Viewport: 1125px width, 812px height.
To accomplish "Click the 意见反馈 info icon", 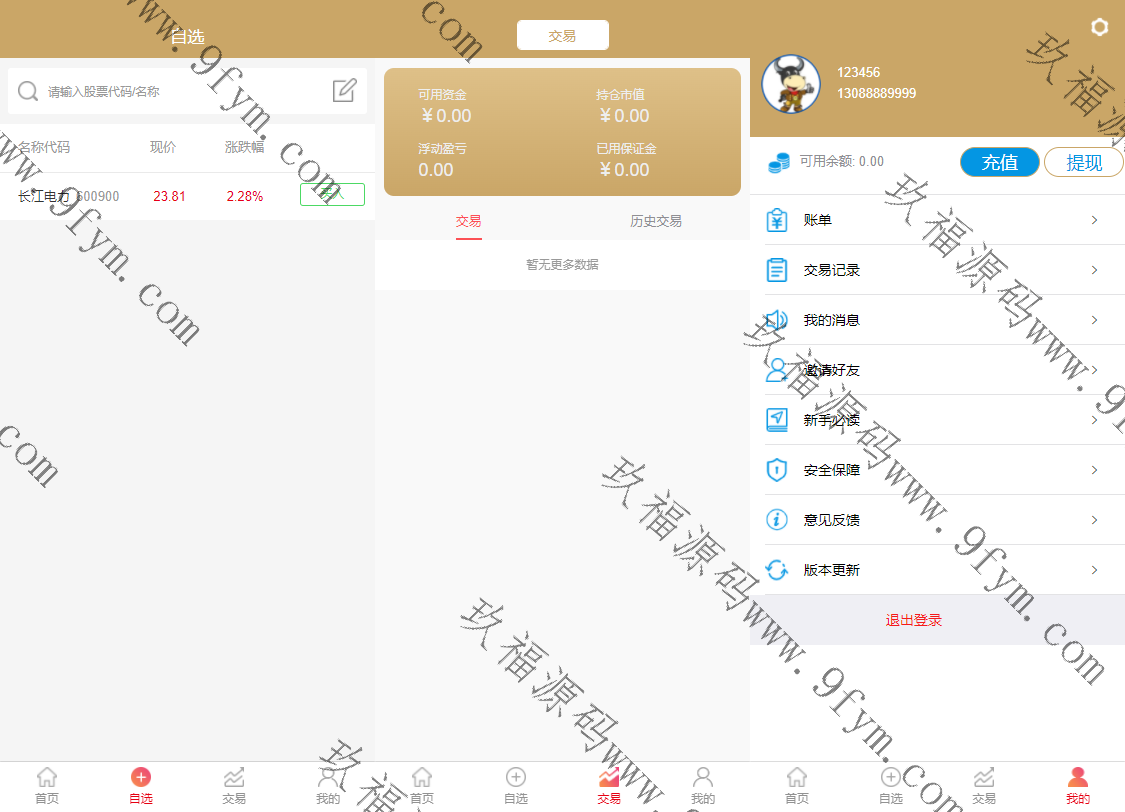I will 777,520.
